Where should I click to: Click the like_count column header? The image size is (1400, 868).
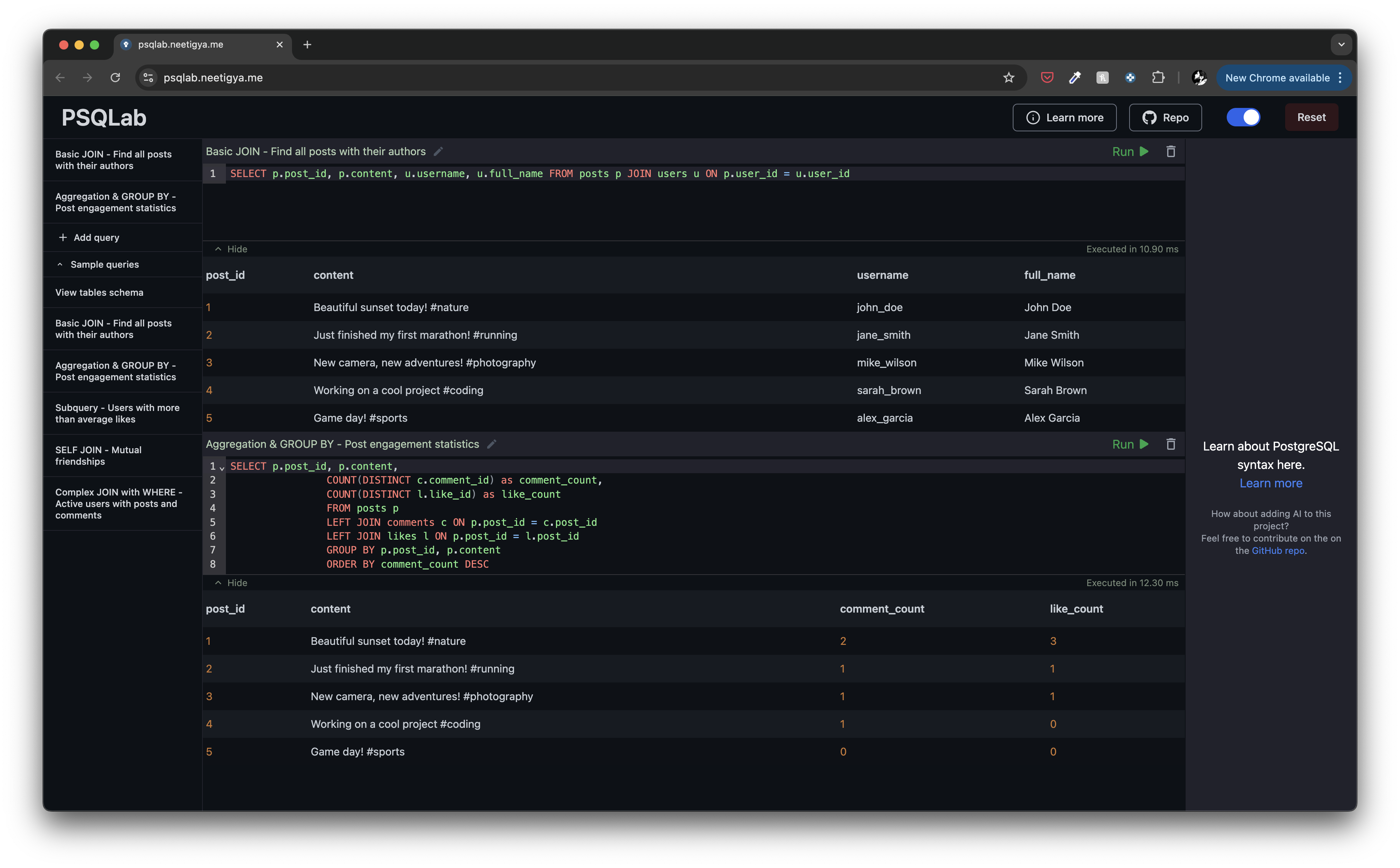1076,608
